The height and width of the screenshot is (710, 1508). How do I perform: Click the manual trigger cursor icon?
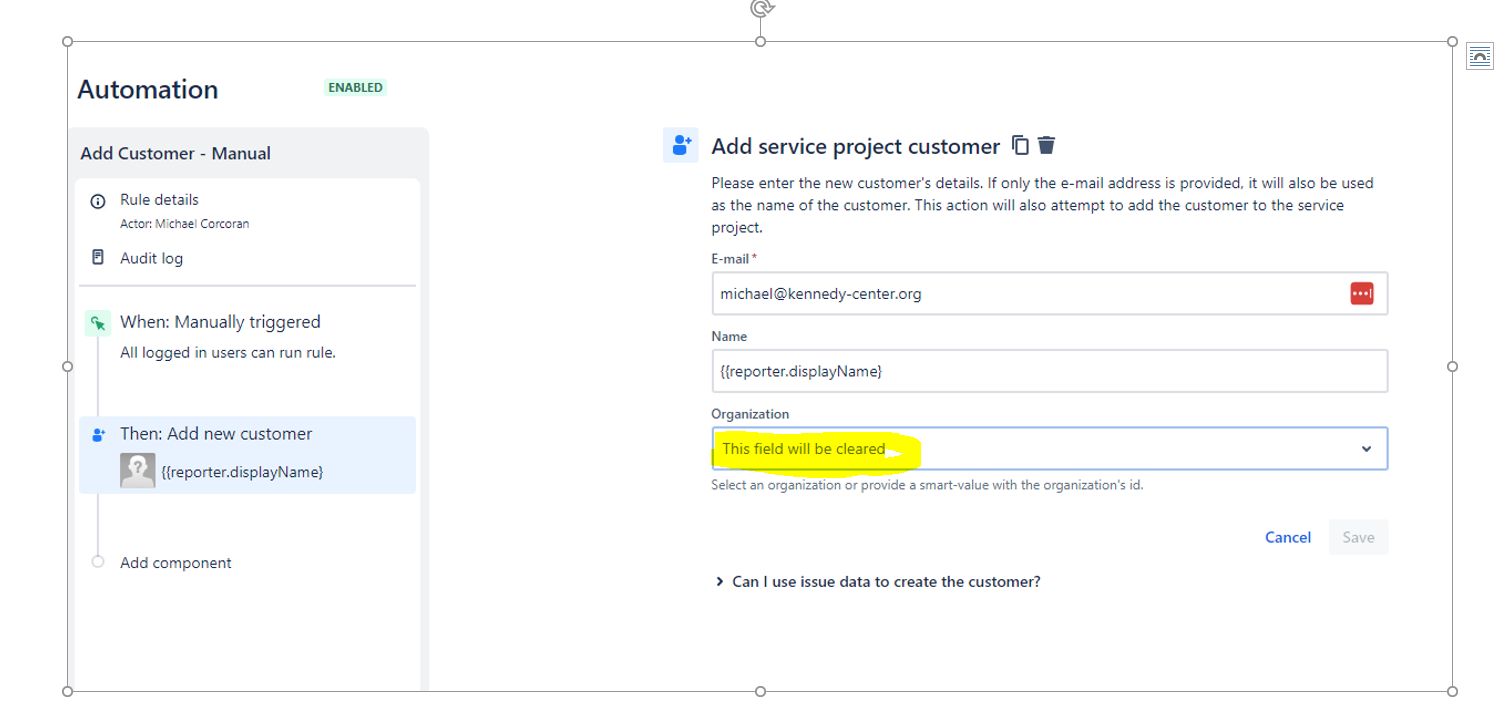[98, 322]
